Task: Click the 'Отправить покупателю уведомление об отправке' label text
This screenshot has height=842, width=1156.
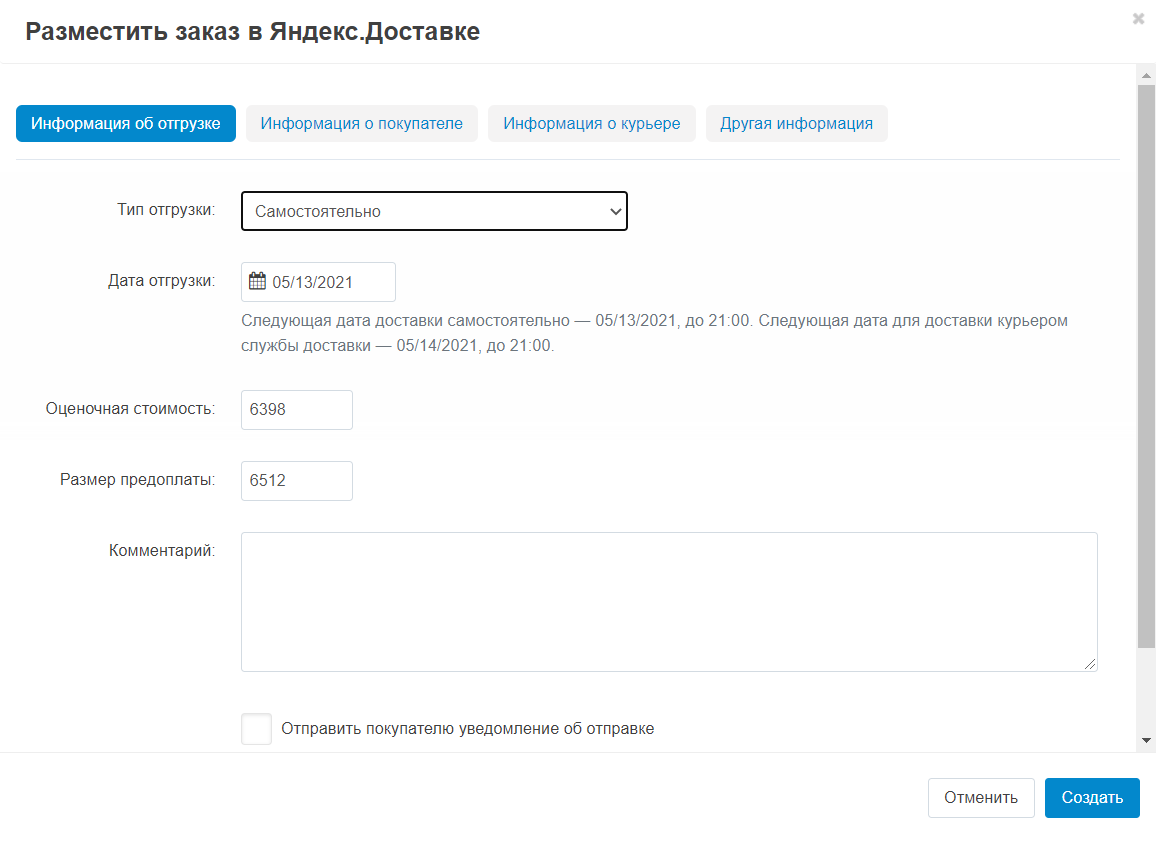Action: point(467,729)
